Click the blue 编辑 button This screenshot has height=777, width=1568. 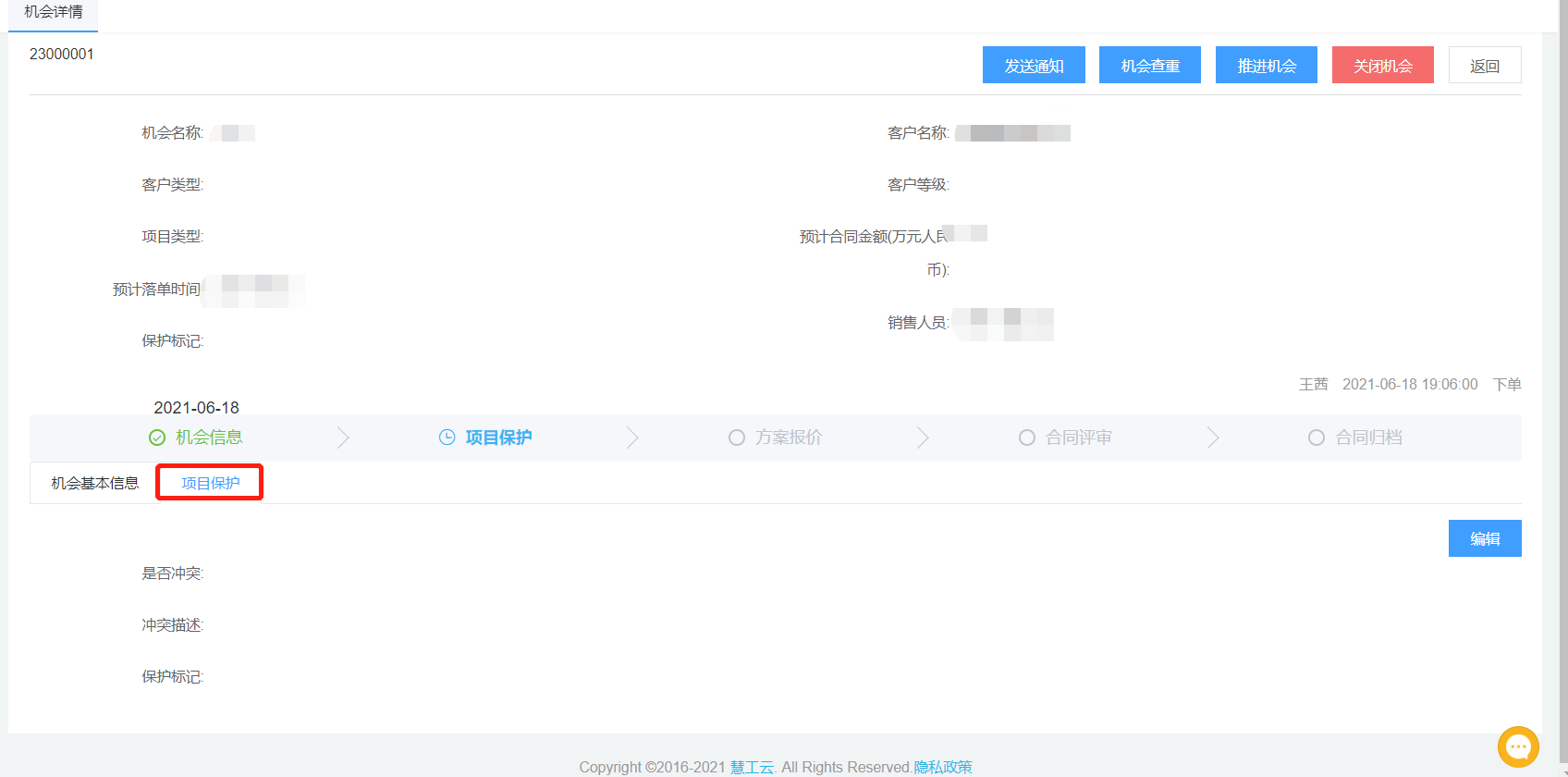[x=1485, y=538]
